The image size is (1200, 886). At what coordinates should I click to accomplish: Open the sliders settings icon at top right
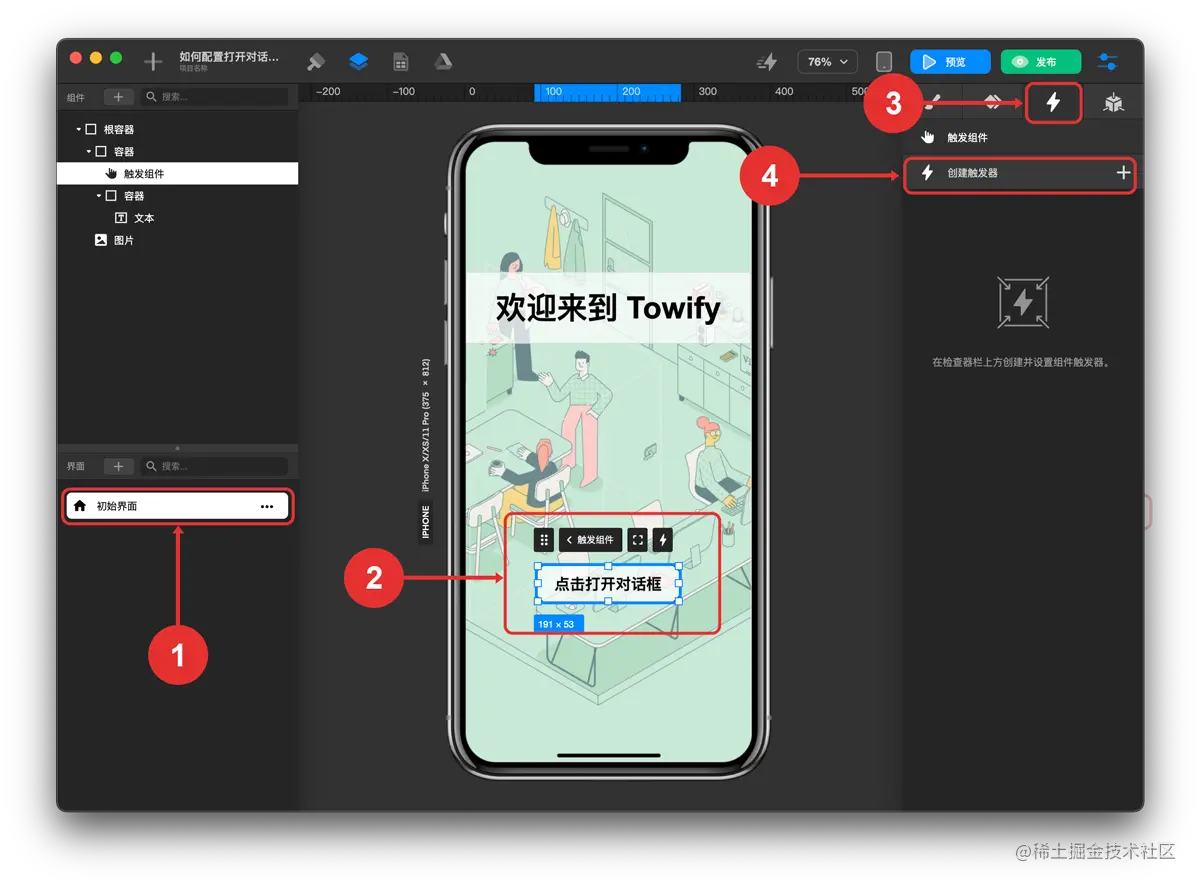1108,62
